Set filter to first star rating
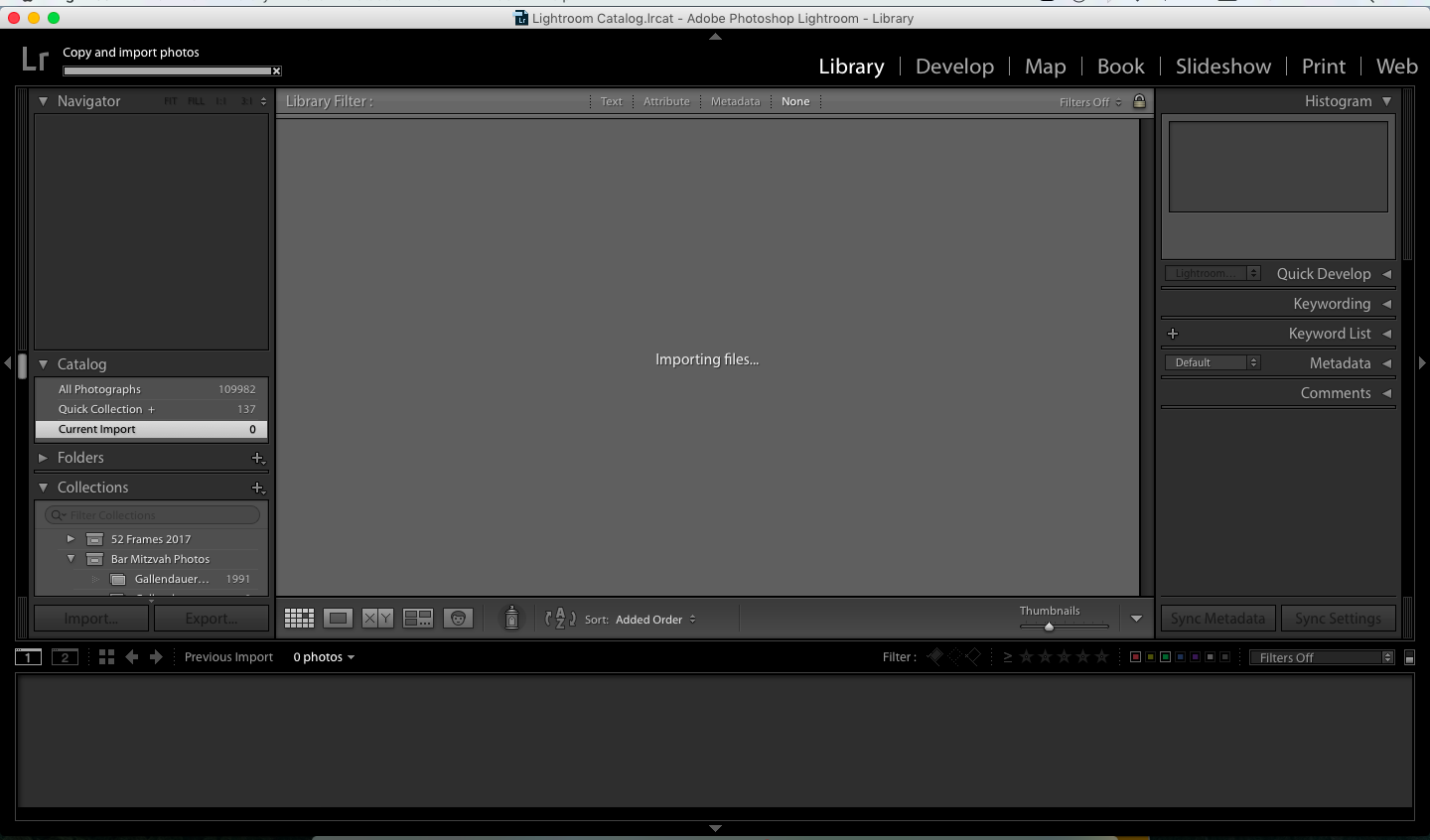 pos(1027,656)
